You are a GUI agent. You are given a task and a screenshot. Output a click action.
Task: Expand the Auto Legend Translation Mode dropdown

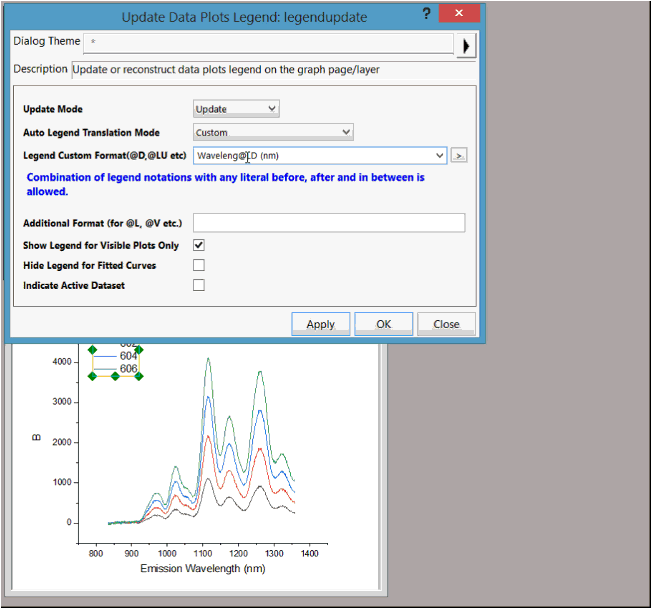tap(273, 132)
